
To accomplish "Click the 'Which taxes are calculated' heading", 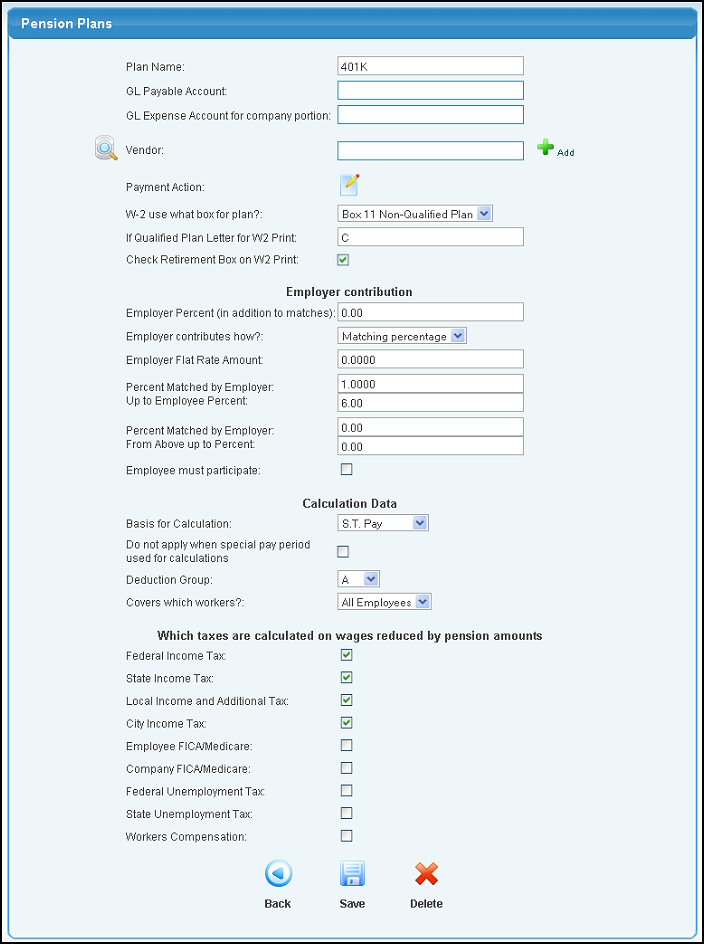I will coord(350,636).
